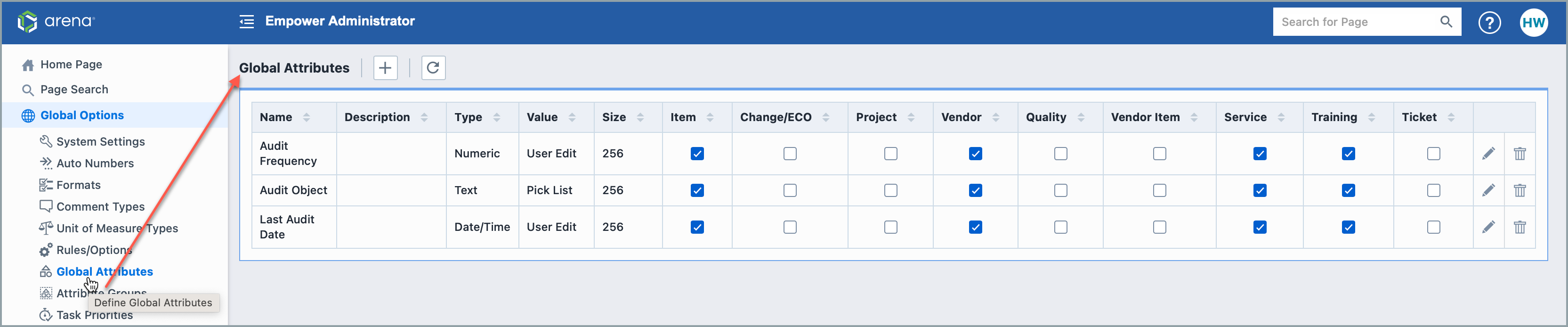Collapse sidebar with the hamburger menu icon
Viewport: 1568px width, 327px height.
coord(247,22)
